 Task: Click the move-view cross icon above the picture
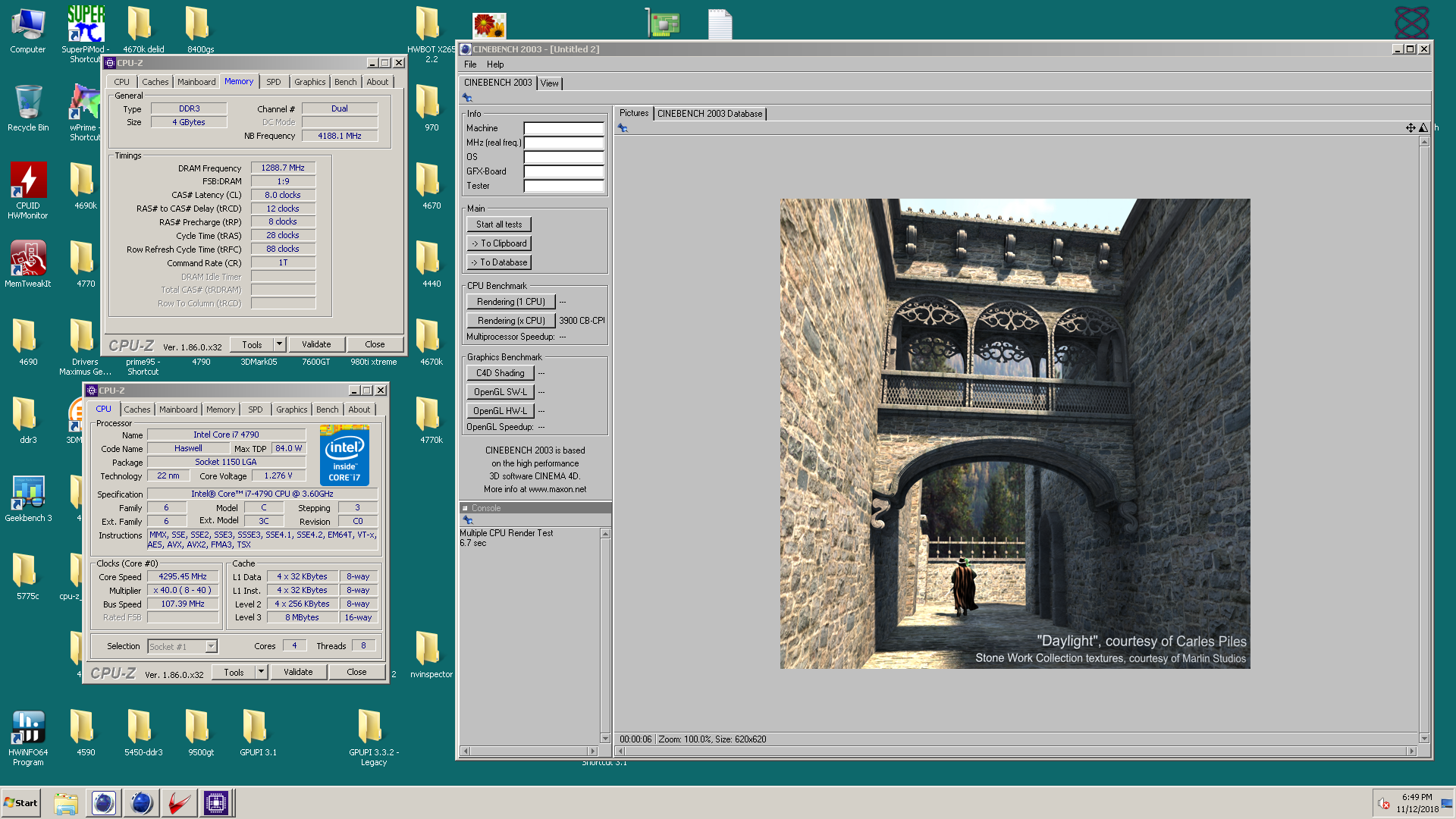pyautogui.click(x=1410, y=128)
